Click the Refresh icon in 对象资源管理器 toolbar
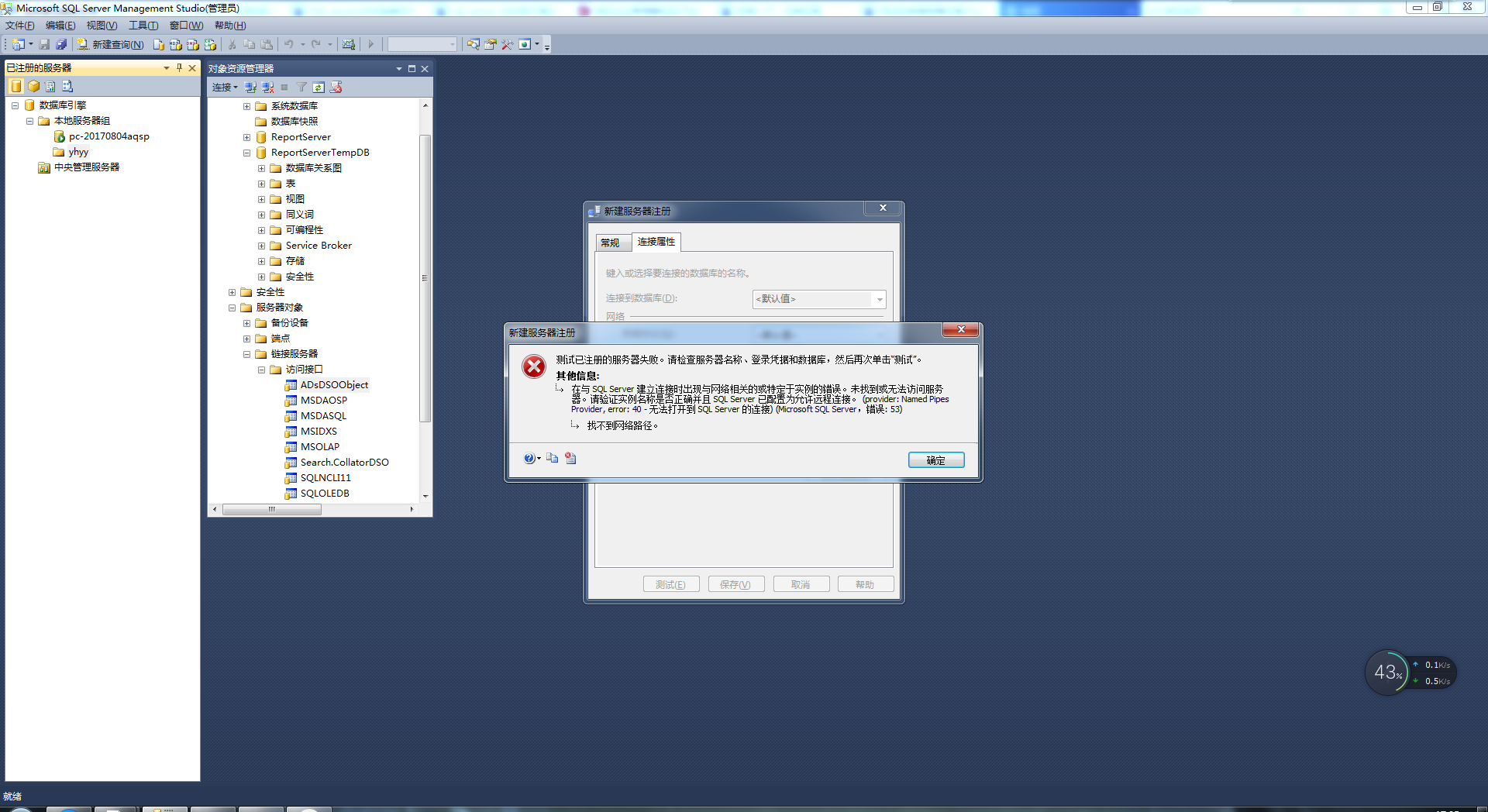Image resolution: width=1488 pixels, height=812 pixels. pyautogui.click(x=319, y=88)
